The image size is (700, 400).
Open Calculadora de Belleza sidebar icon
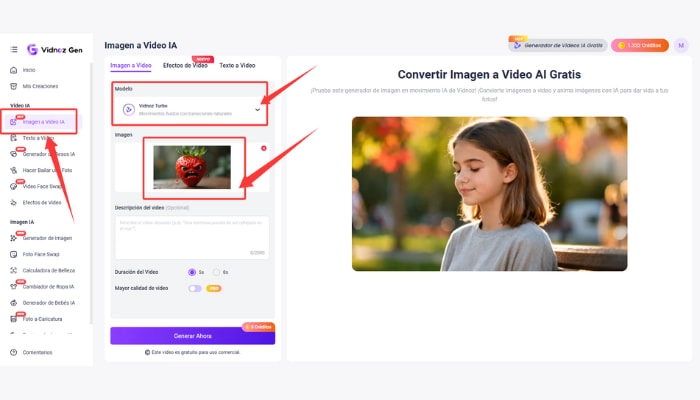pos(13,270)
